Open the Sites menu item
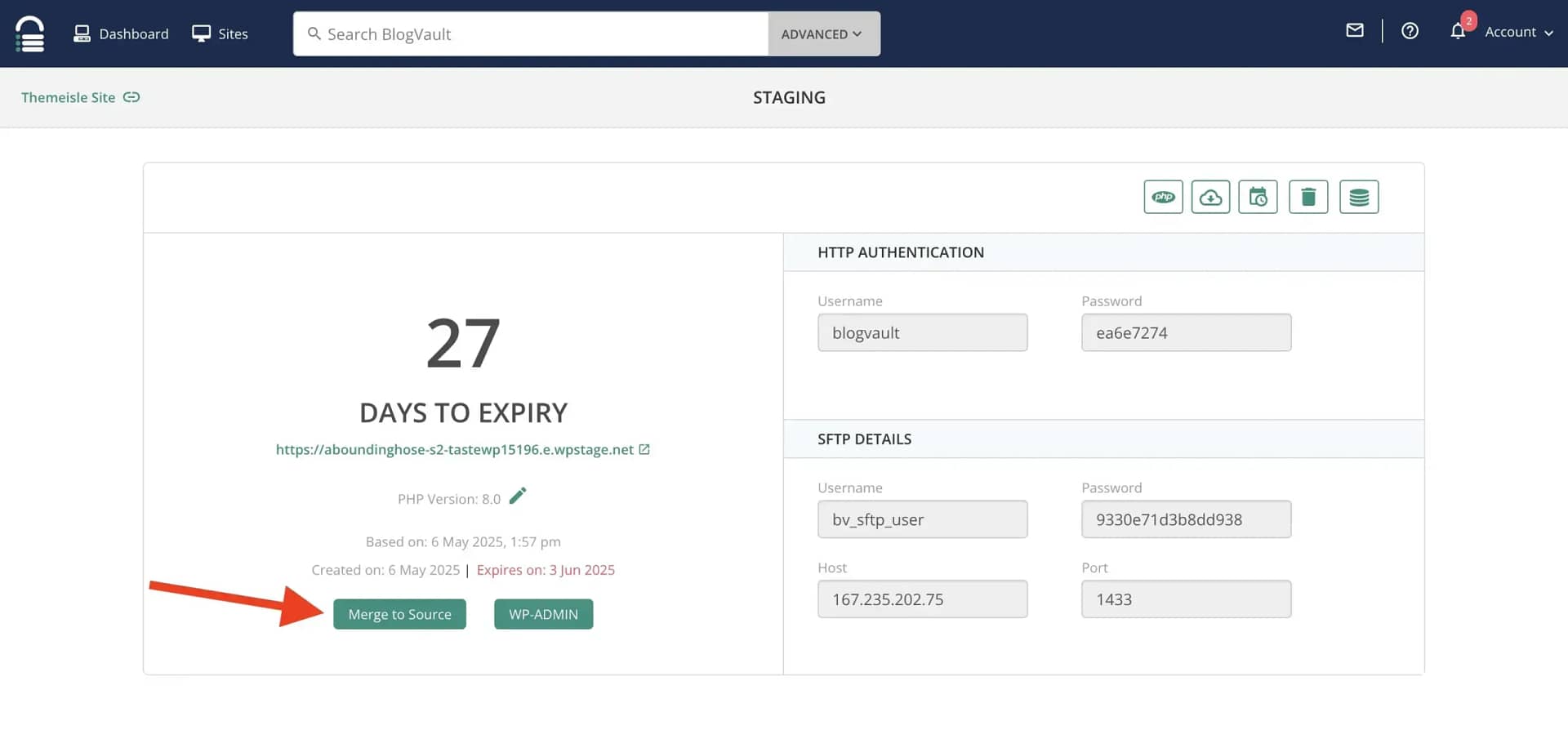This screenshot has height=730, width=1568. pos(220,33)
